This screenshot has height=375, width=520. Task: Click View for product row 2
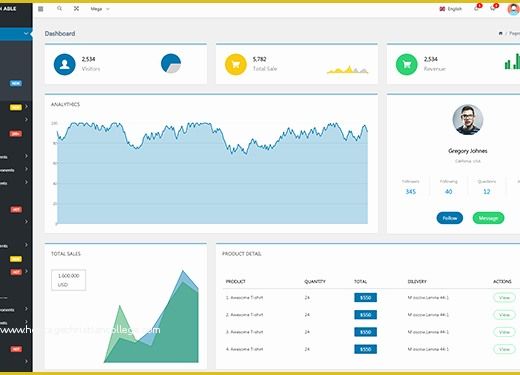point(504,315)
